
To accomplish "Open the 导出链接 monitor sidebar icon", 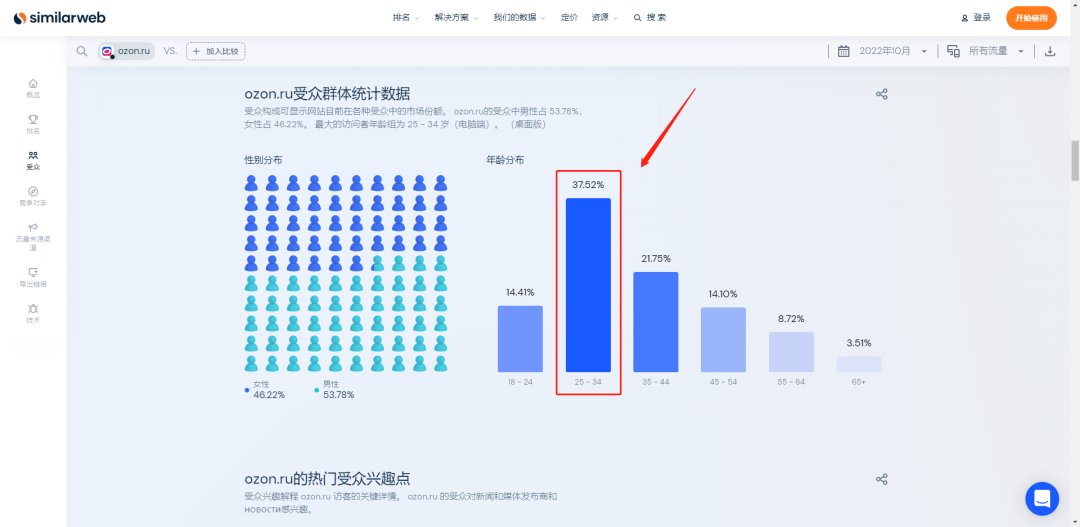I will point(33,271).
